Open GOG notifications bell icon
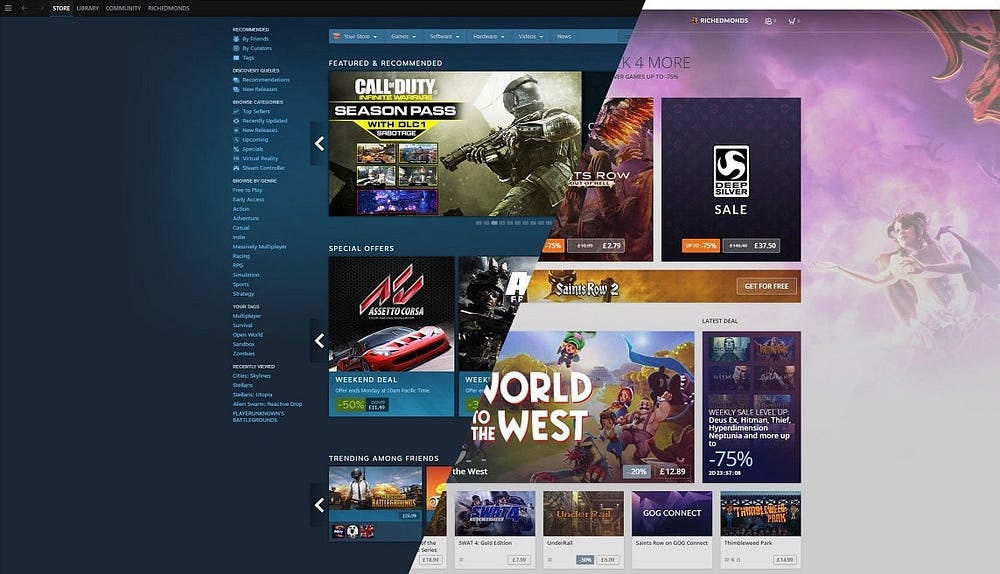 tap(768, 21)
